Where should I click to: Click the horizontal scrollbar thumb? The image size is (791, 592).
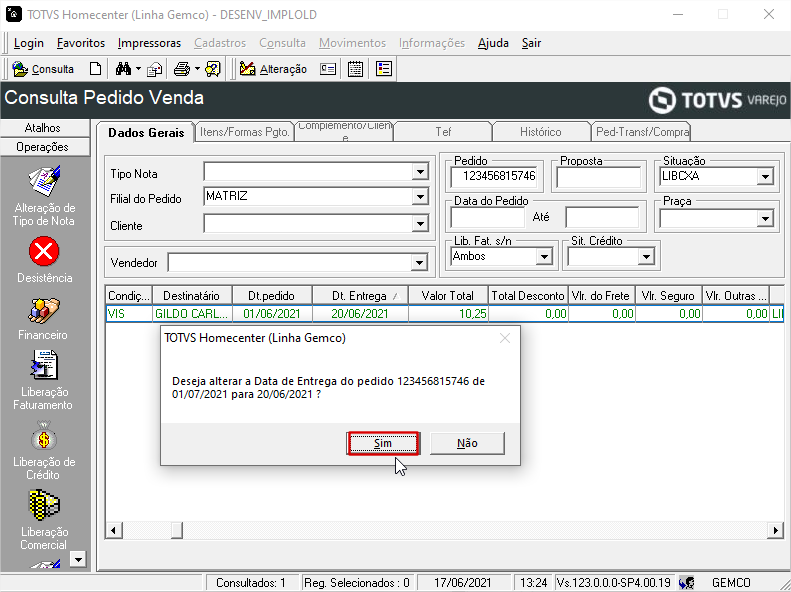(177, 530)
